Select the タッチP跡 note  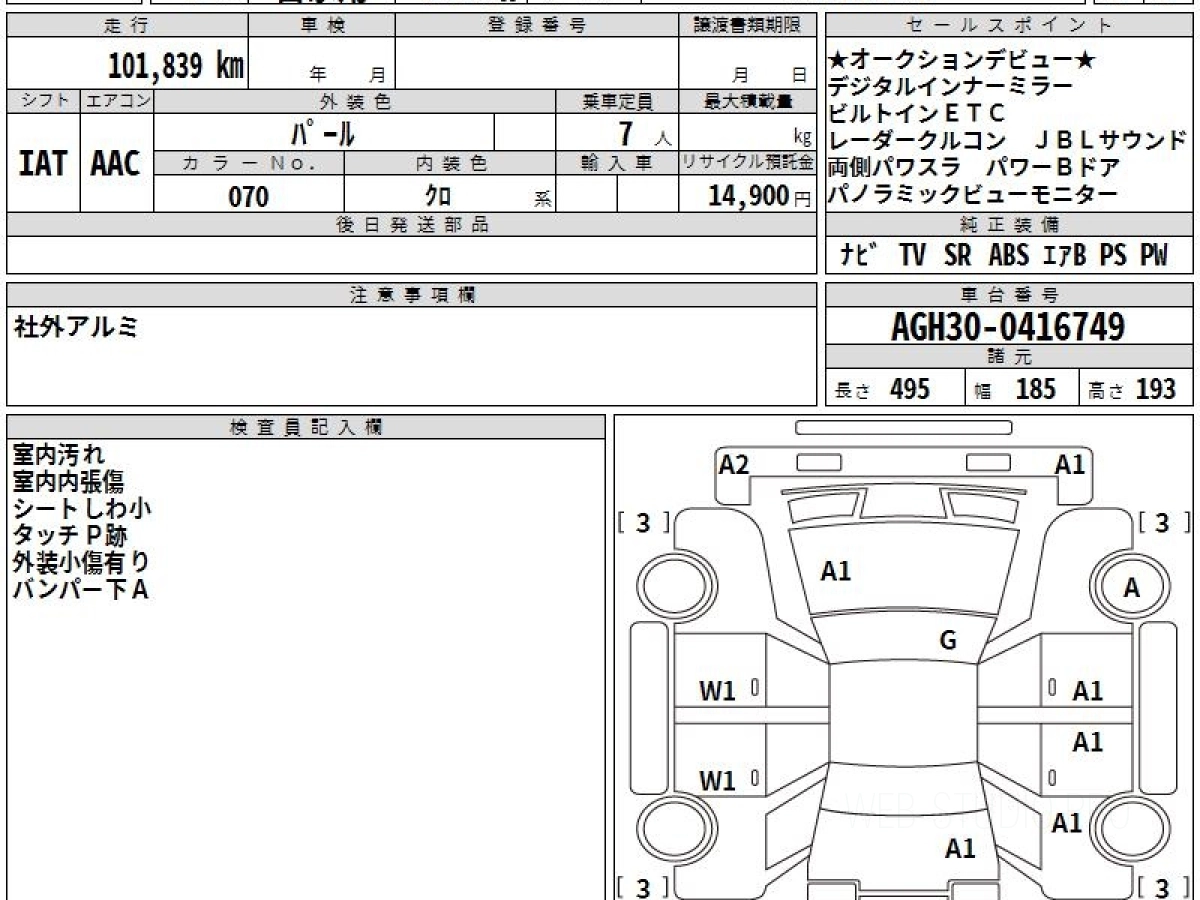point(70,536)
